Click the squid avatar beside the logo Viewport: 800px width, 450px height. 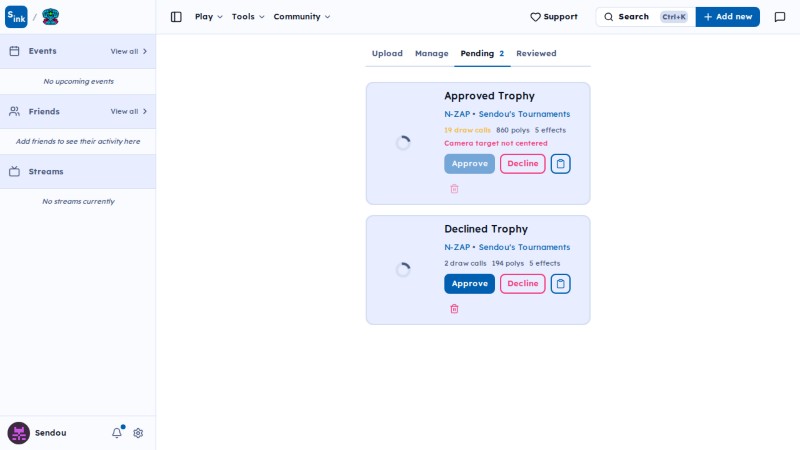[51, 17]
